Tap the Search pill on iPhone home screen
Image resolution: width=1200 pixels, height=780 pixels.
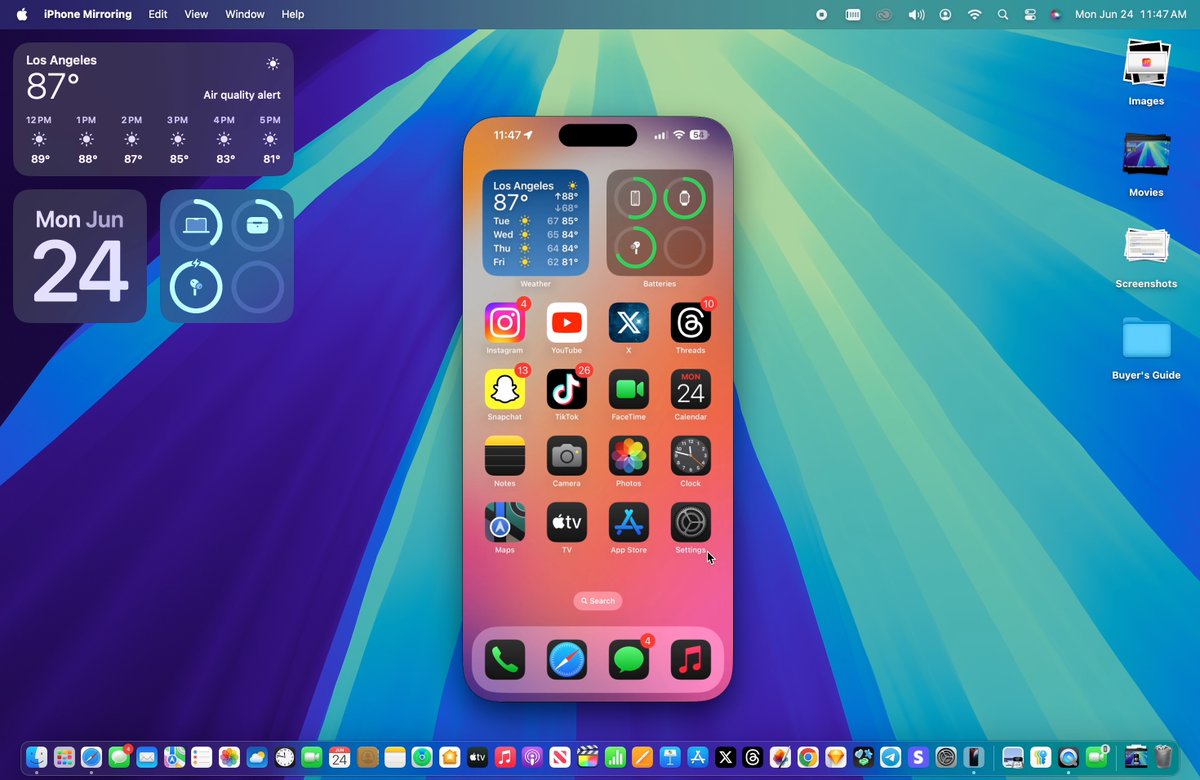tap(598, 601)
